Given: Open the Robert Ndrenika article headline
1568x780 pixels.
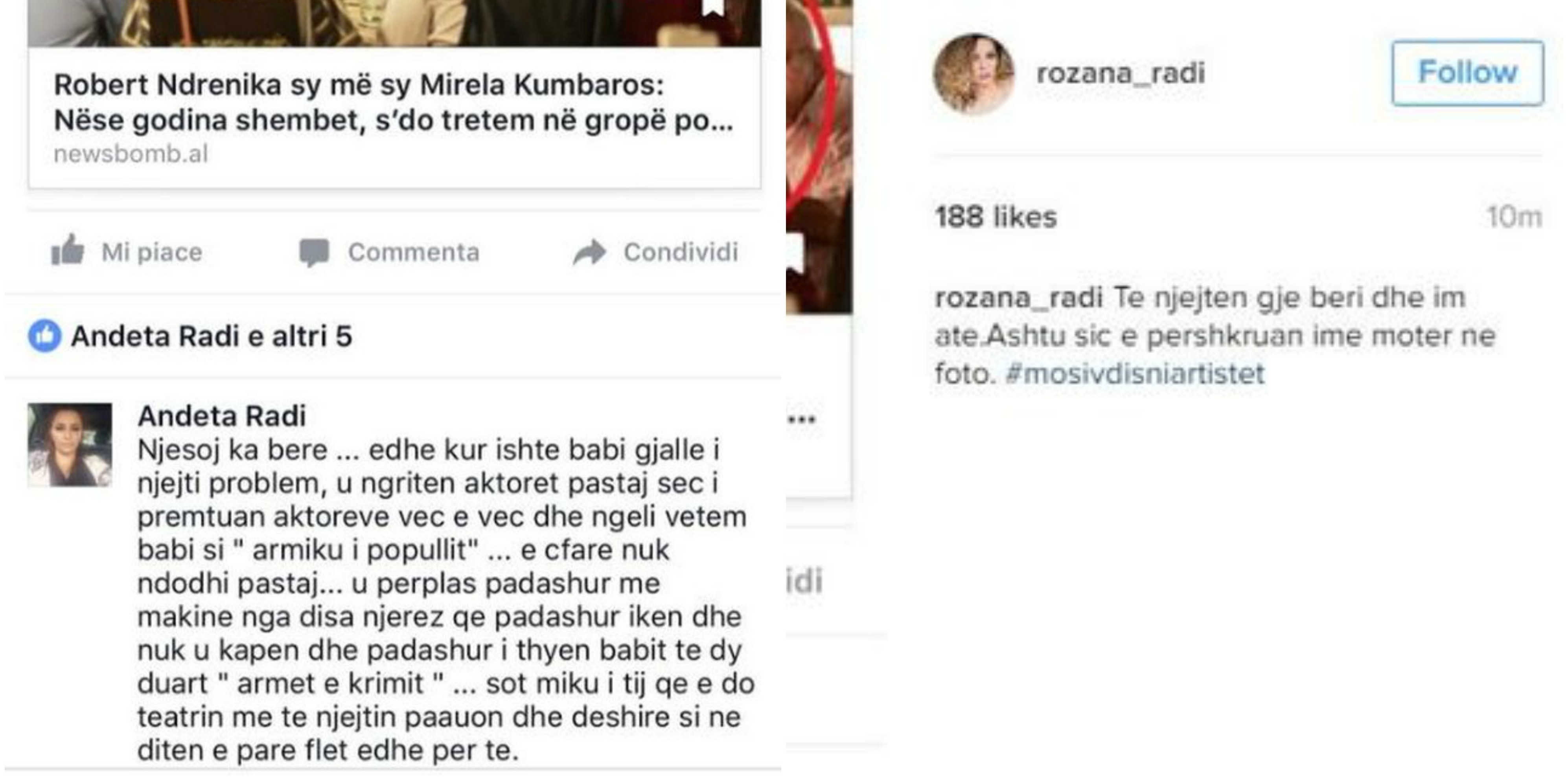Looking at the screenshot, I should [x=393, y=102].
